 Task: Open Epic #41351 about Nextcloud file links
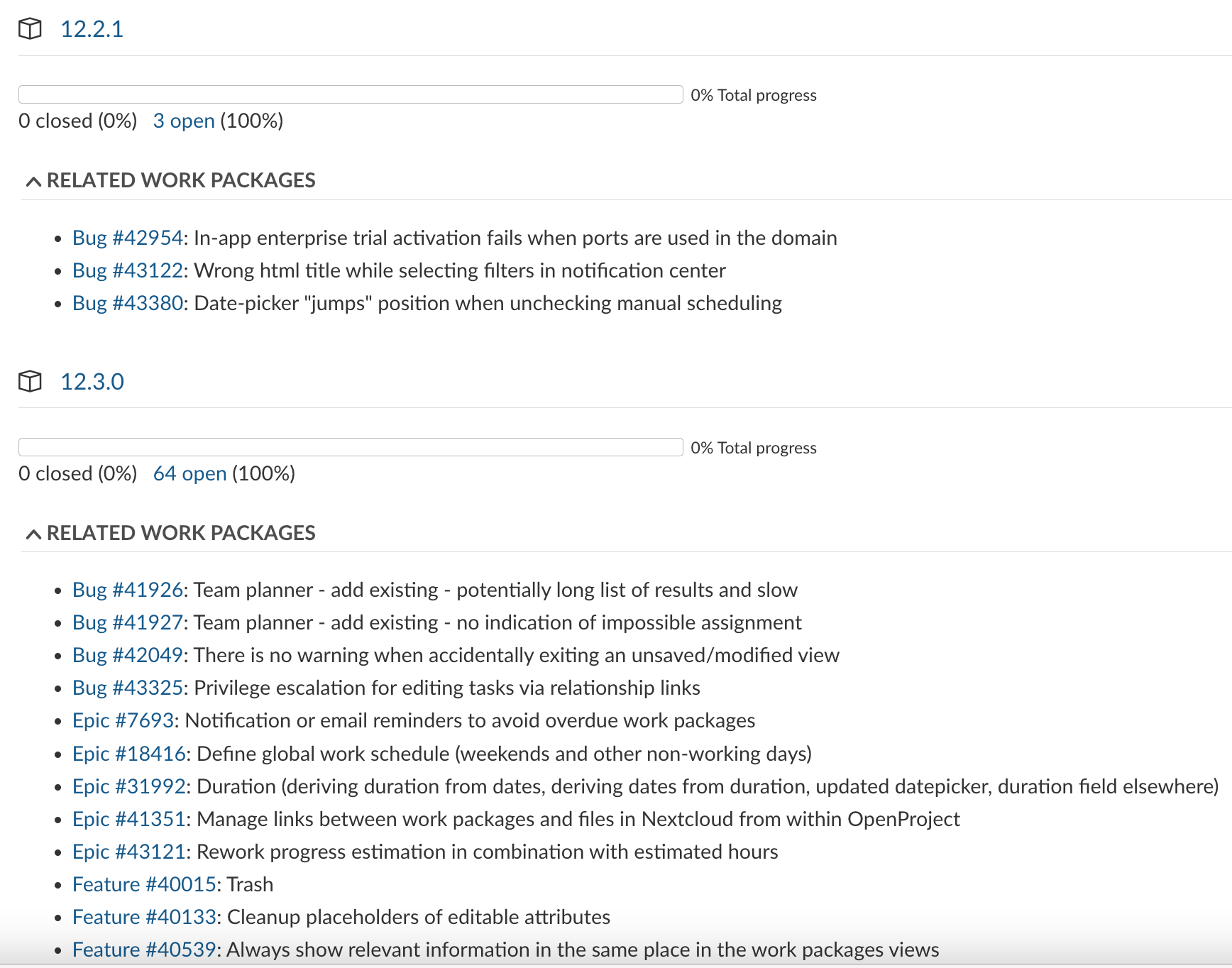[129, 818]
